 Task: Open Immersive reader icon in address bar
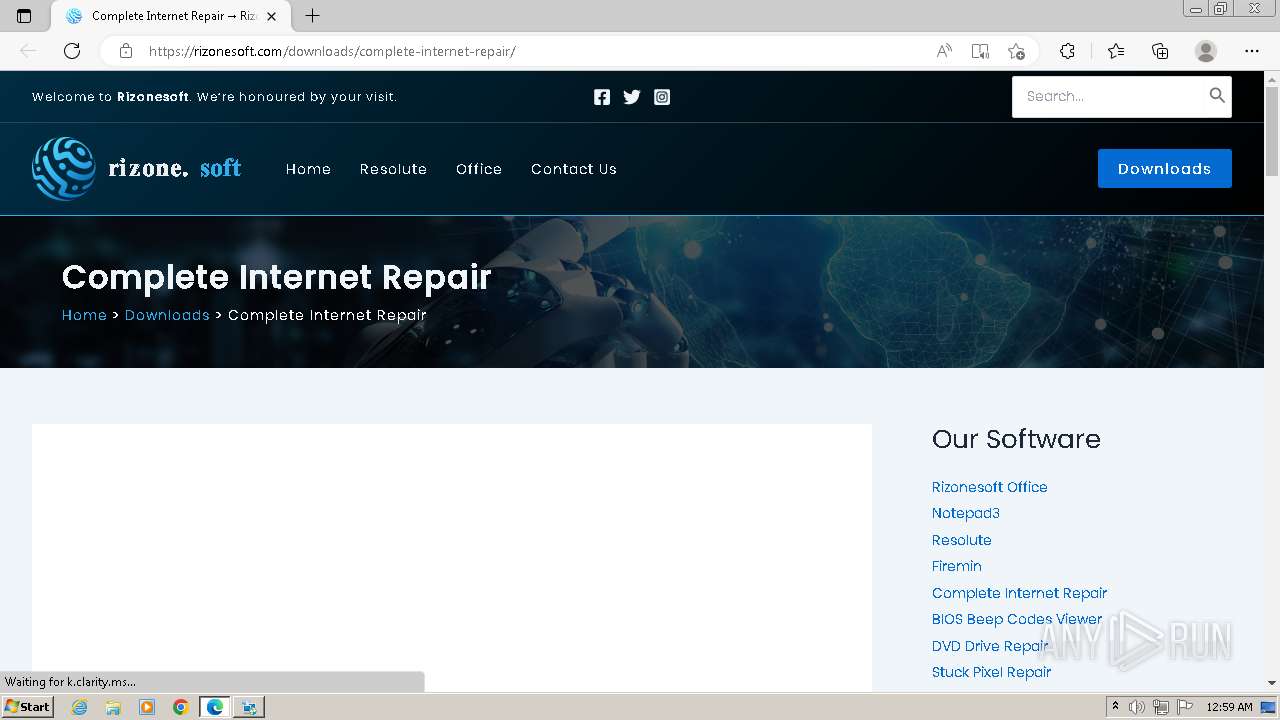[x=980, y=51]
